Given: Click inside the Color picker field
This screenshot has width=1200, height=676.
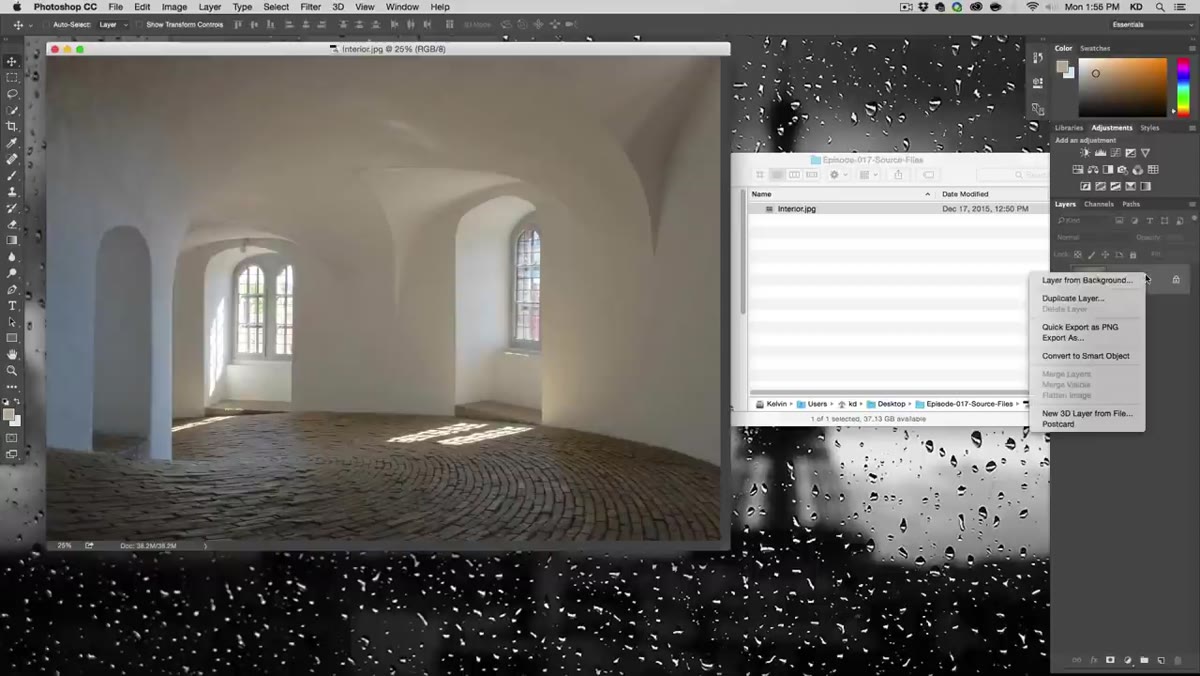Looking at the screenshot, I should (x=1122, y=87).
